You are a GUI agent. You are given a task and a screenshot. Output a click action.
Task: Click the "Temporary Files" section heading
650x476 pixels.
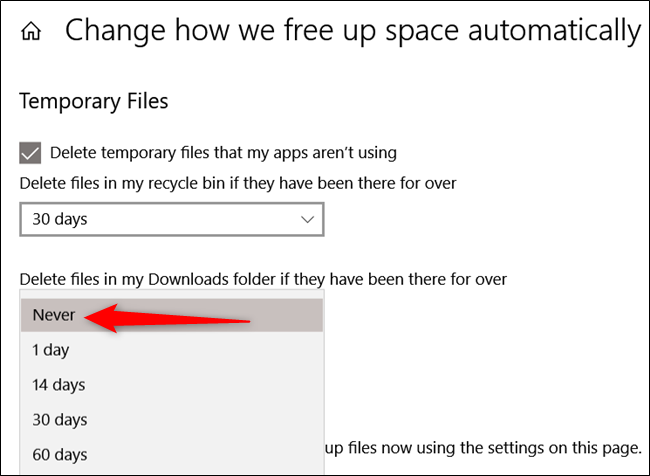94,101
